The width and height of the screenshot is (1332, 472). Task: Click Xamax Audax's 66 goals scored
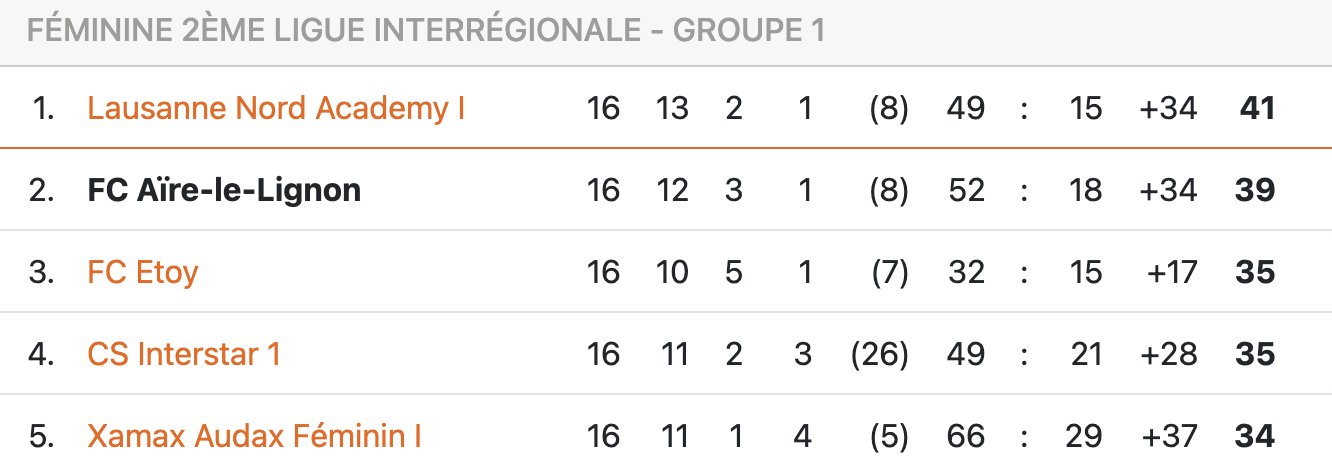(966, 436)
